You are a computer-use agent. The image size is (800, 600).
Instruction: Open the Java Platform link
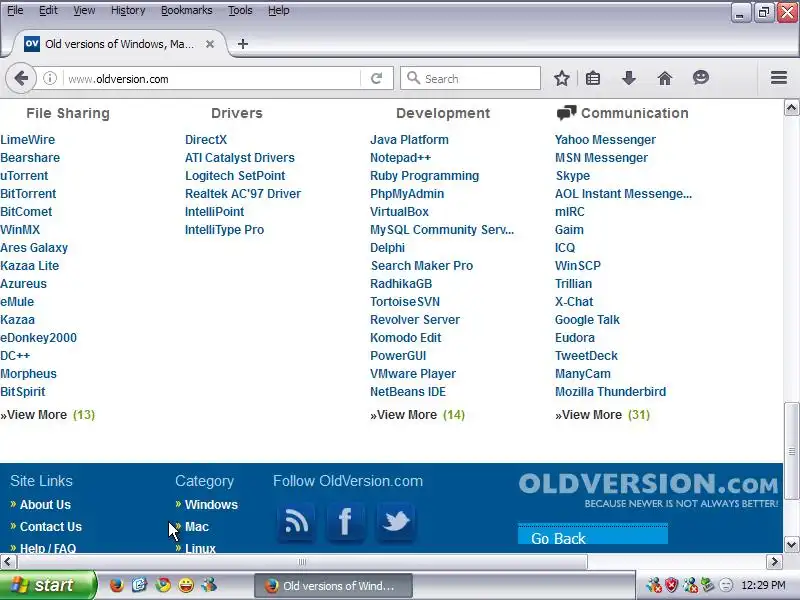[x=409, y=140]
